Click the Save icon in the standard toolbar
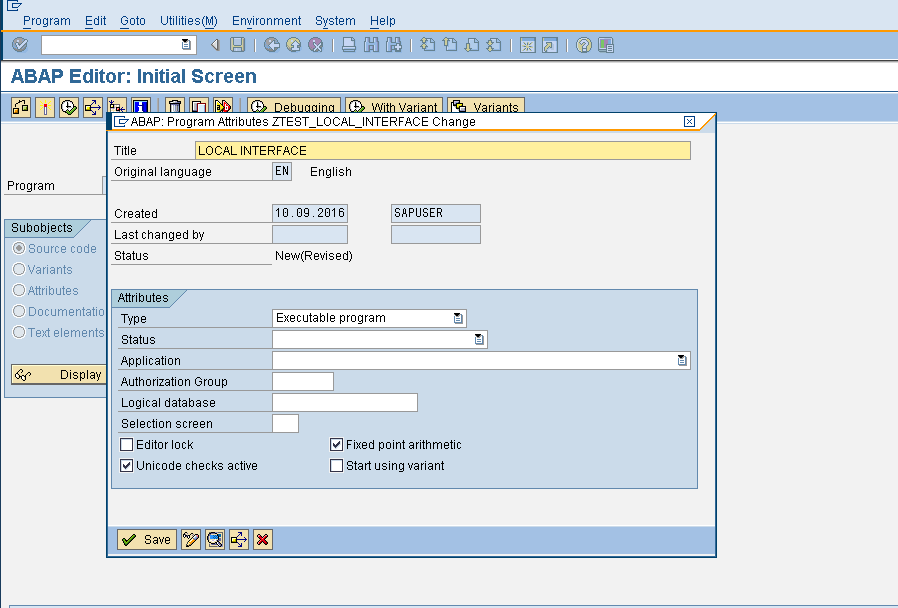The height and width of the screenshot is (608, 898). [x=239, y=45]
